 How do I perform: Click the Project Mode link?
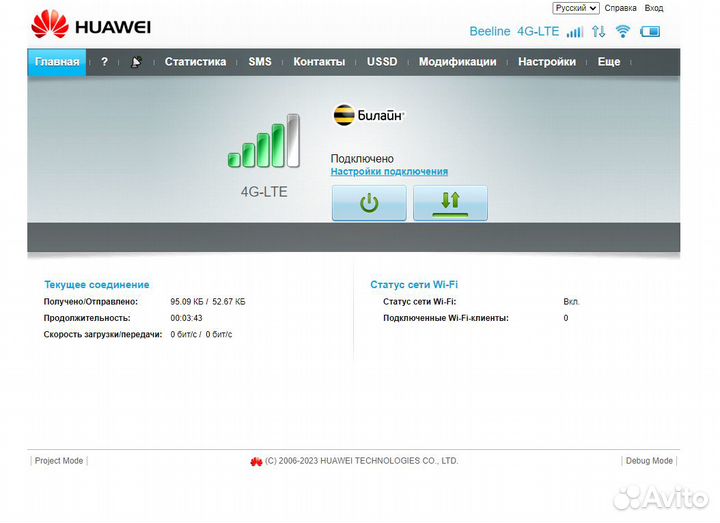(x=59, y=461)
